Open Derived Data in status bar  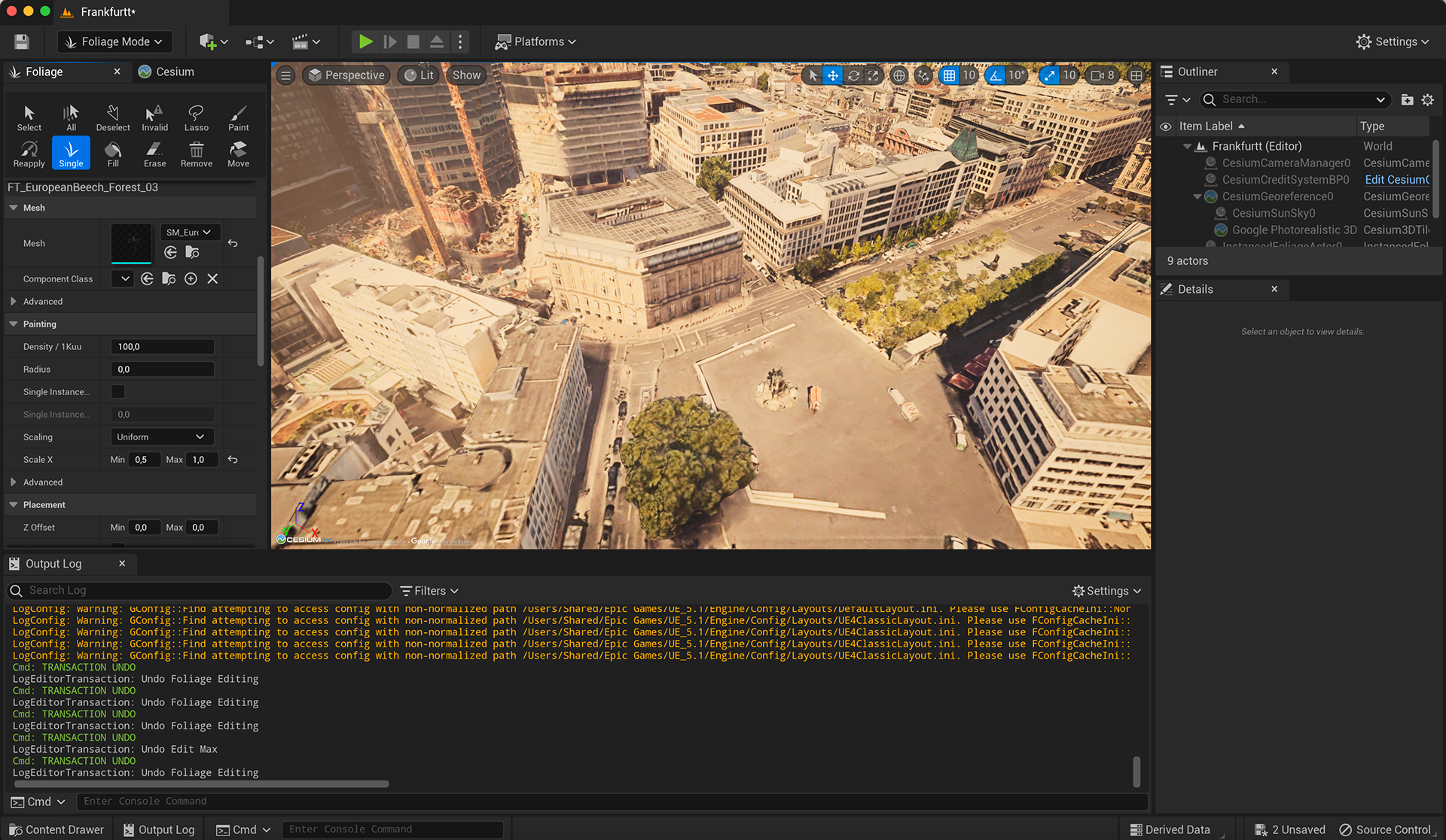coord(1170,829)
